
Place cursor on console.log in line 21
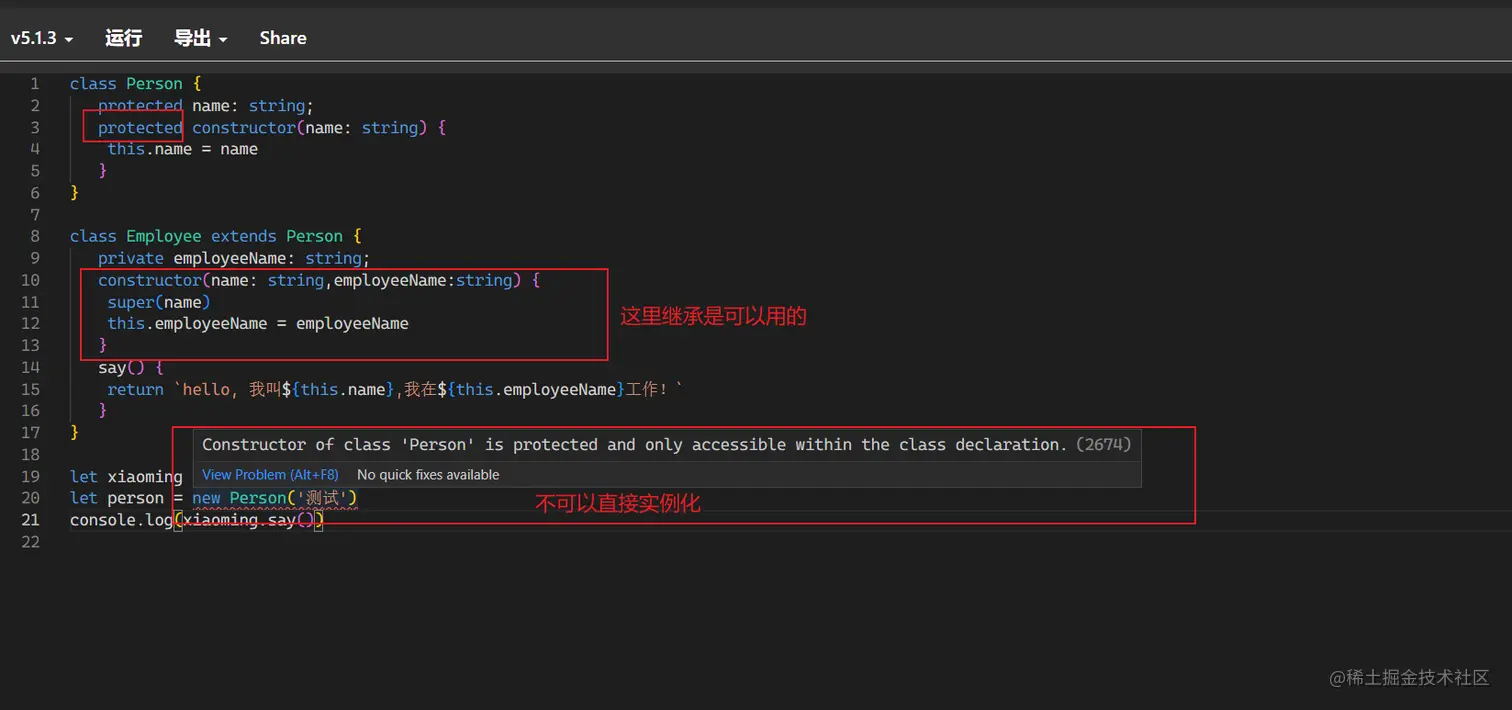pos(120,520)
